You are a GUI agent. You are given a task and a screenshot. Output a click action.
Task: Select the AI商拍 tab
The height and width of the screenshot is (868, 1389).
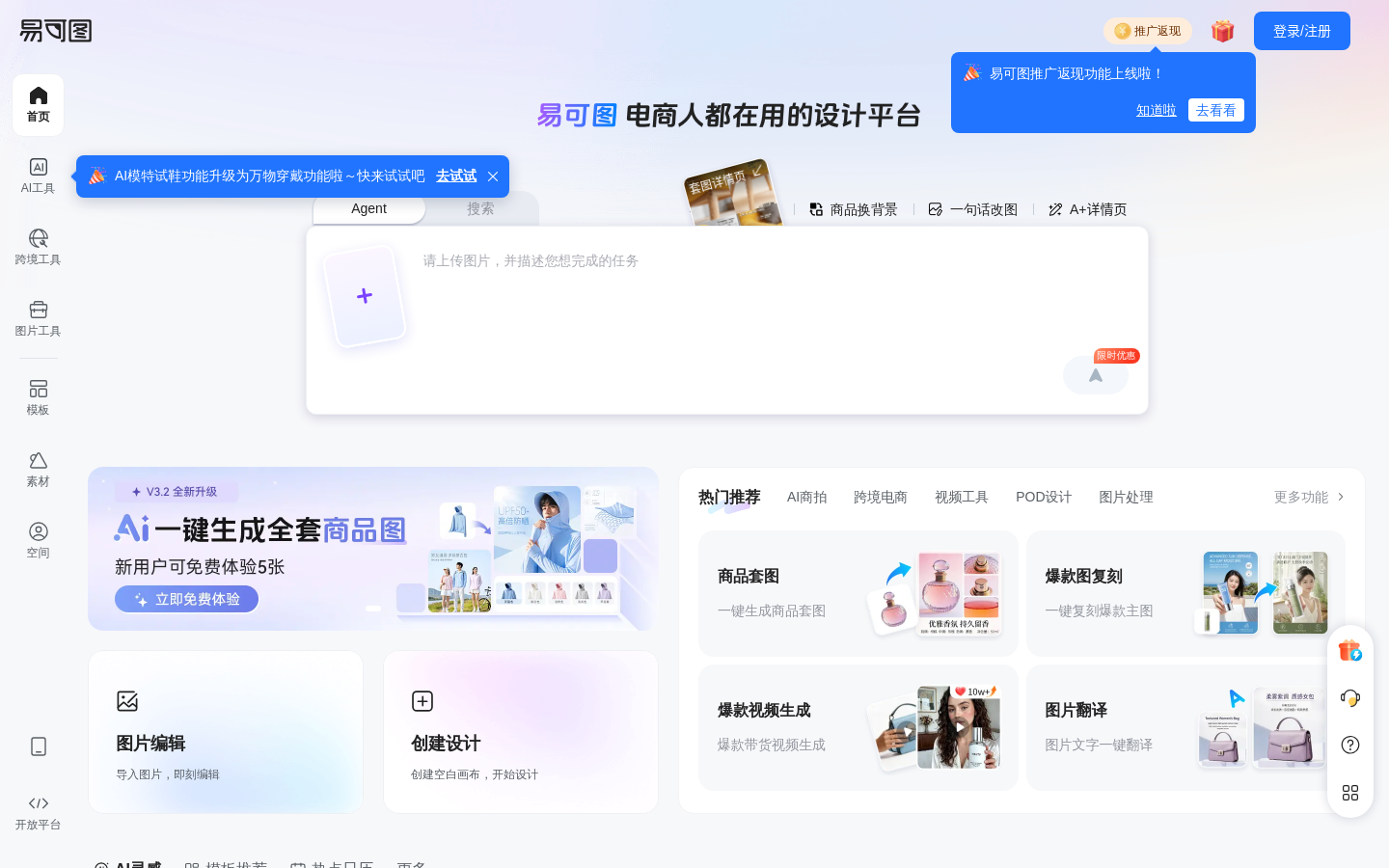[x=807, y=497]
